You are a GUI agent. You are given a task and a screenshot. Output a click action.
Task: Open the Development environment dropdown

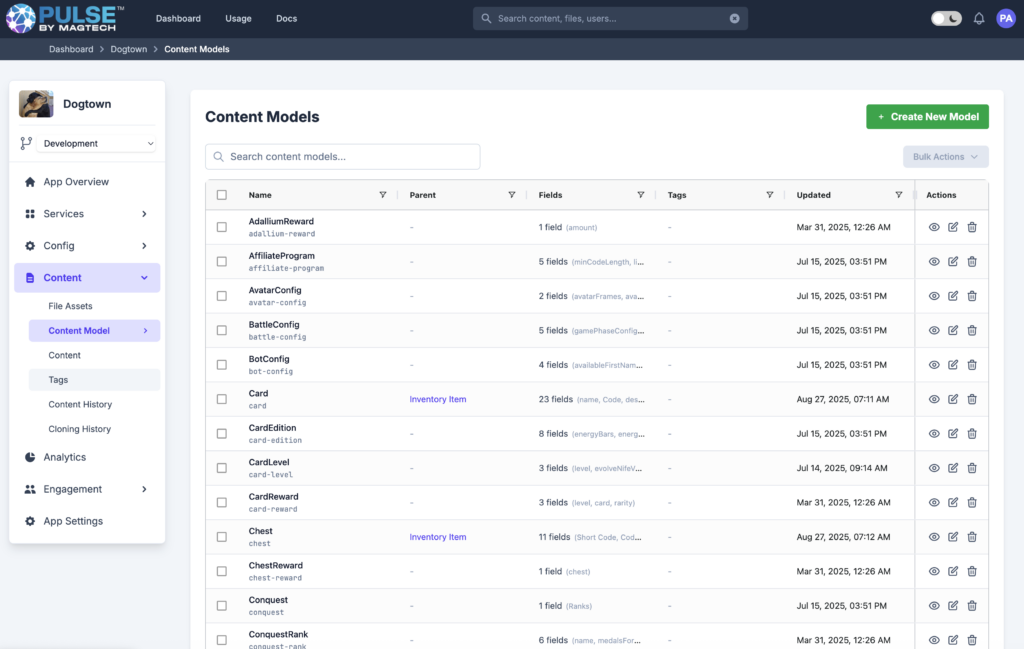coord(98,144)
